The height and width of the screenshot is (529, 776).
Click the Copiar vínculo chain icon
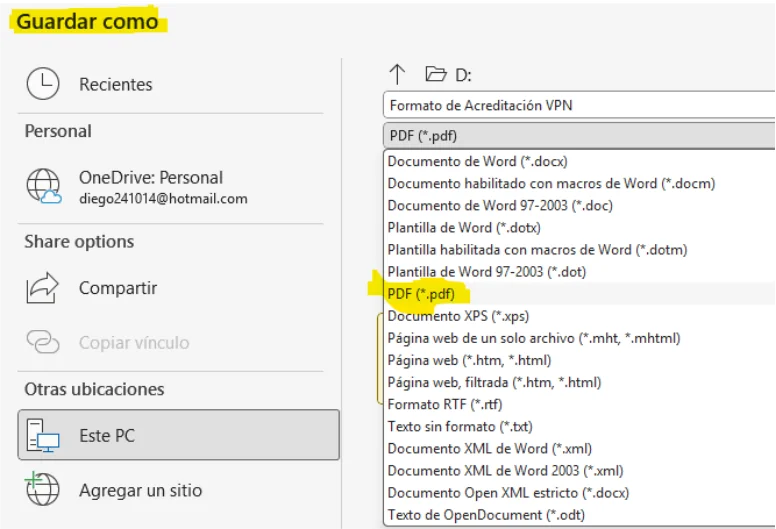tap(43, 342)
